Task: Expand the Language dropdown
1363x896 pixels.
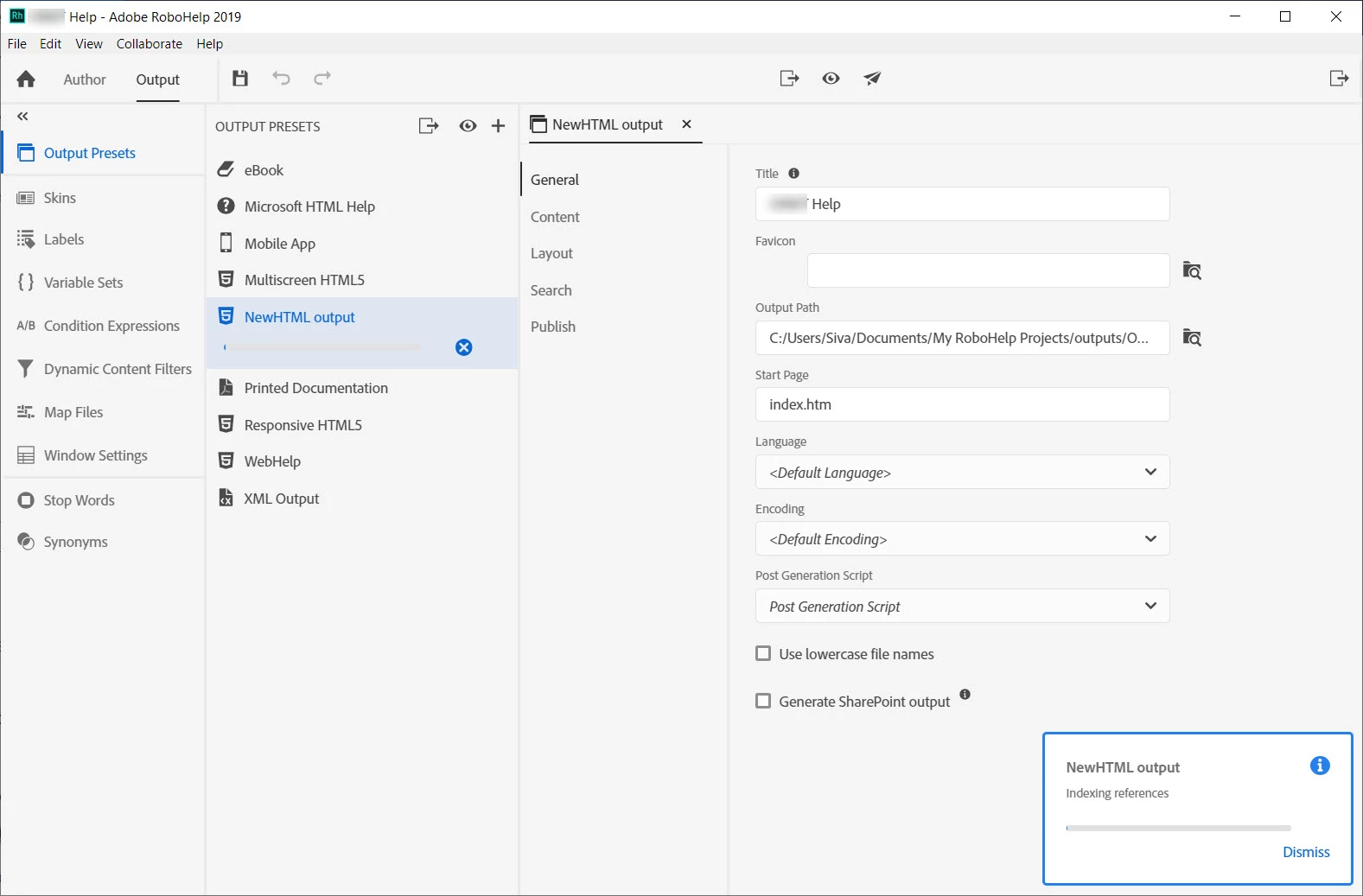Action: (x=963, y=472)
